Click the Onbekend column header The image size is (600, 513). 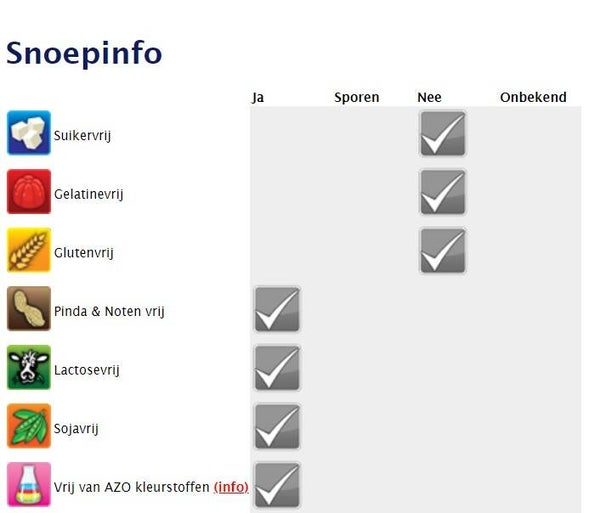533,97
